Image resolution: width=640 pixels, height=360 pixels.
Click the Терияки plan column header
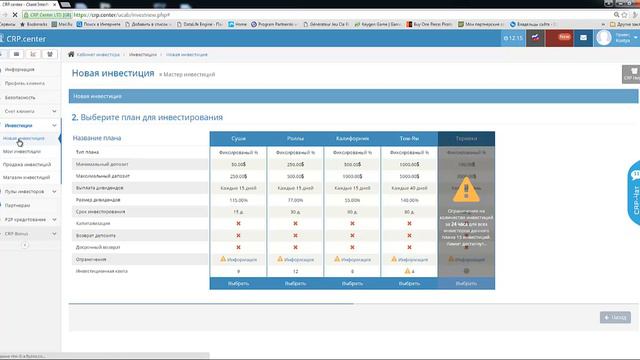[466, 139]
